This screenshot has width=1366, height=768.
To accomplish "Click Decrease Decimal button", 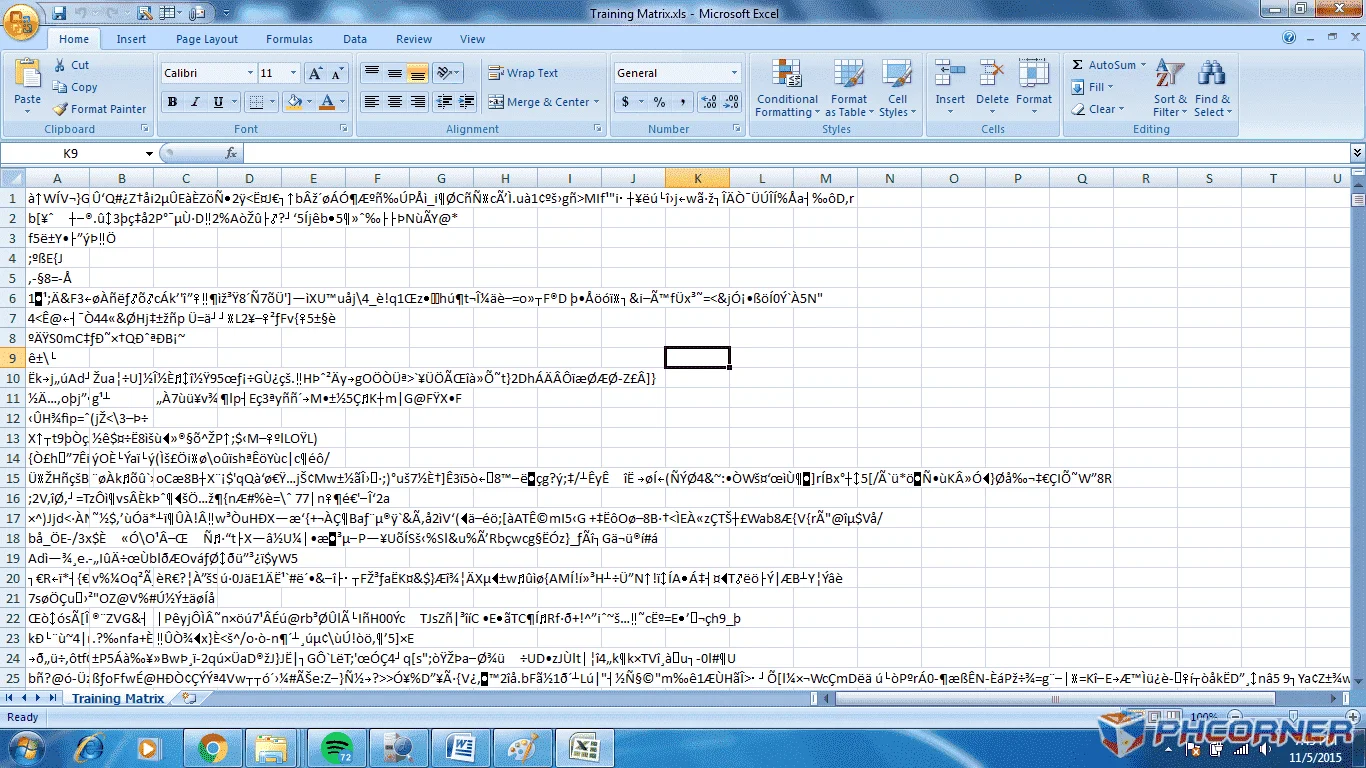I will (x=733, y=102).
